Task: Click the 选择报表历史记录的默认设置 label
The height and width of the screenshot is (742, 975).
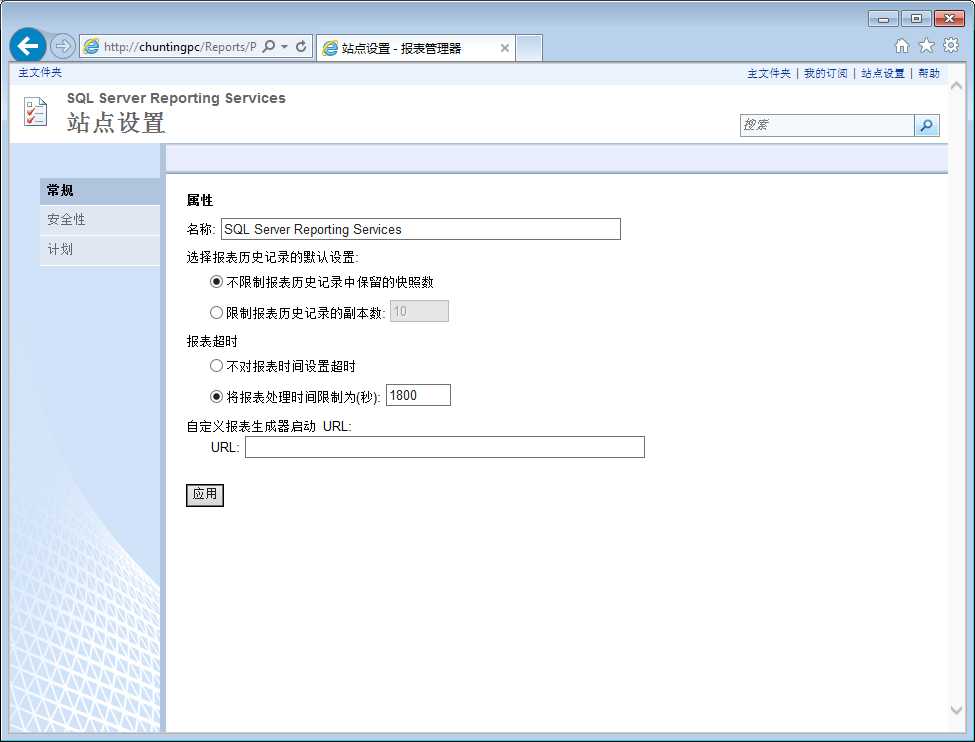Action: coord(272,257)
